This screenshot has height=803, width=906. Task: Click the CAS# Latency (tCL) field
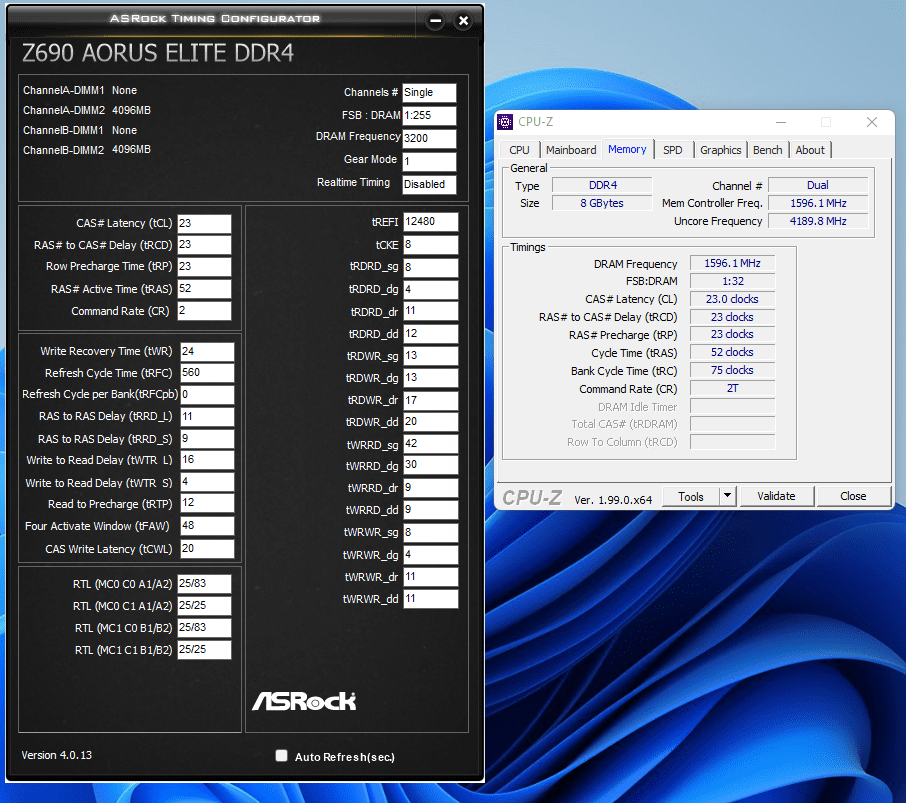point(204,224)
